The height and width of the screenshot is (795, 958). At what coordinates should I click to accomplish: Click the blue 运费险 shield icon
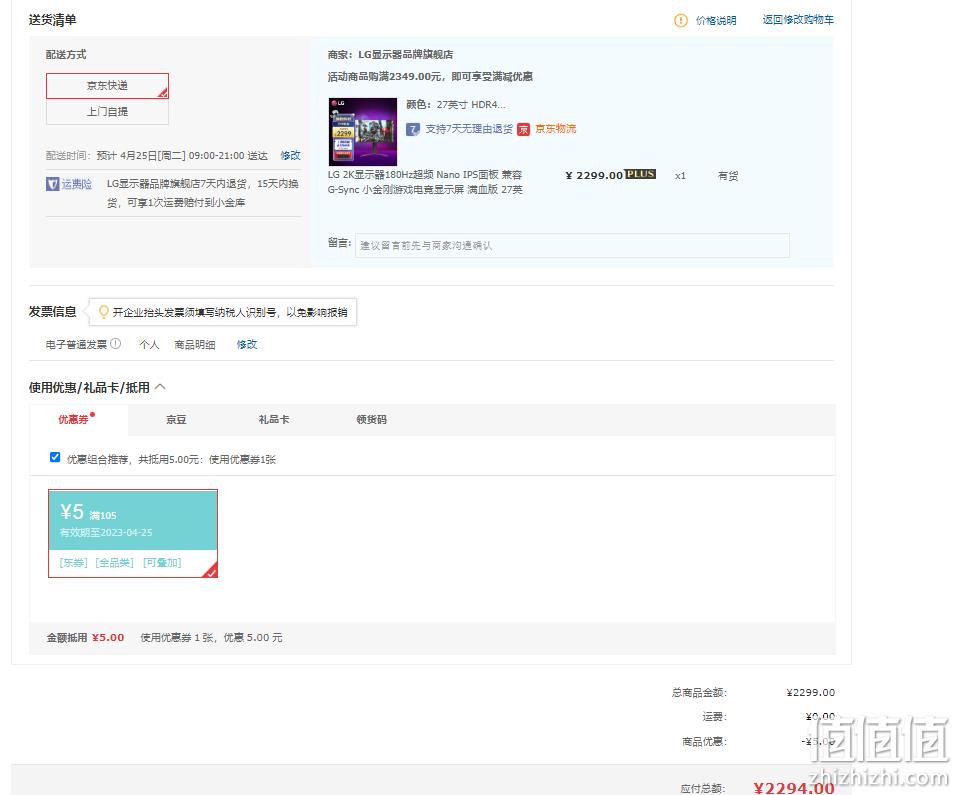53,184
